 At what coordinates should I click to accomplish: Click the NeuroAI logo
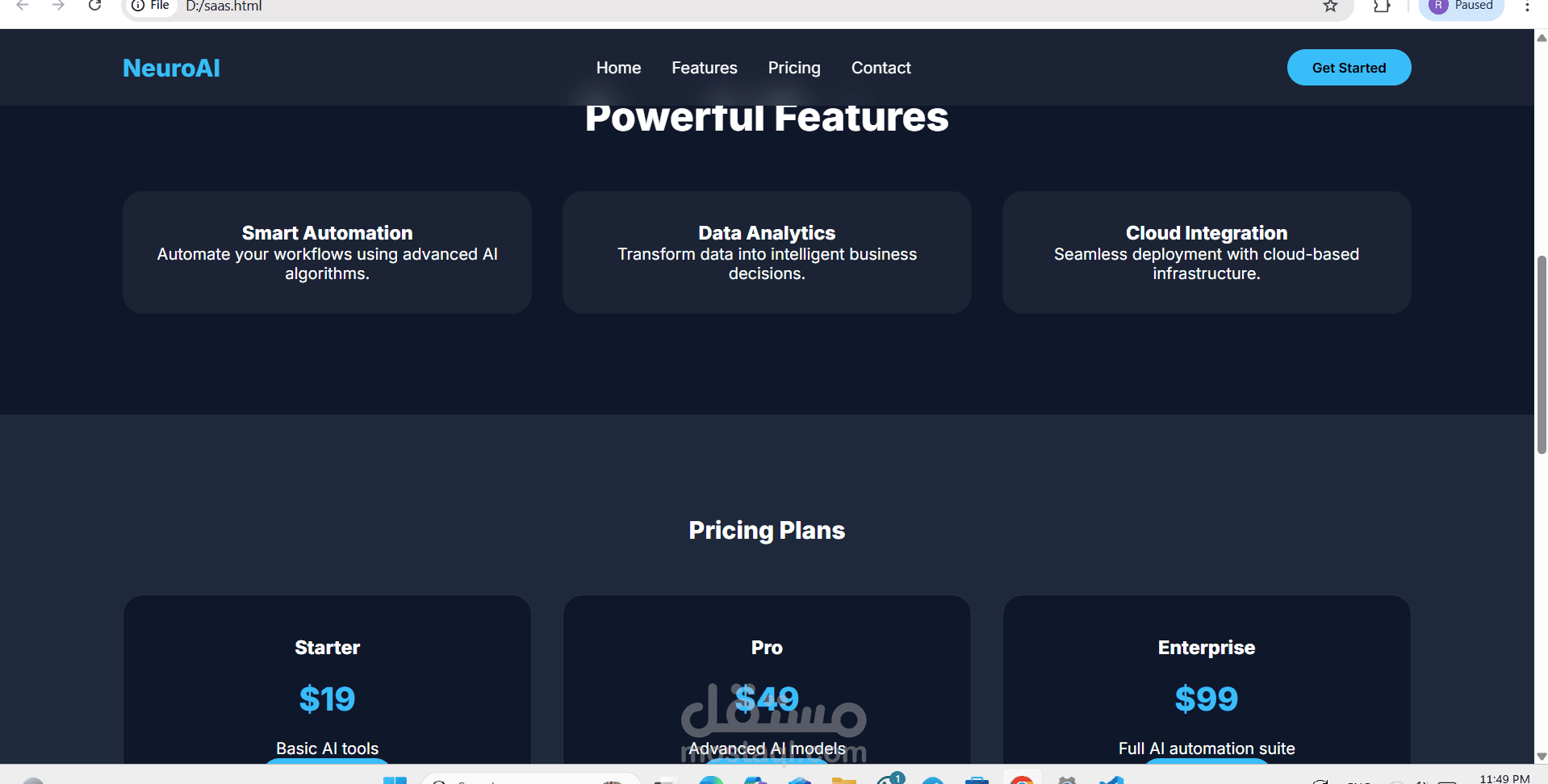[171, 68]
